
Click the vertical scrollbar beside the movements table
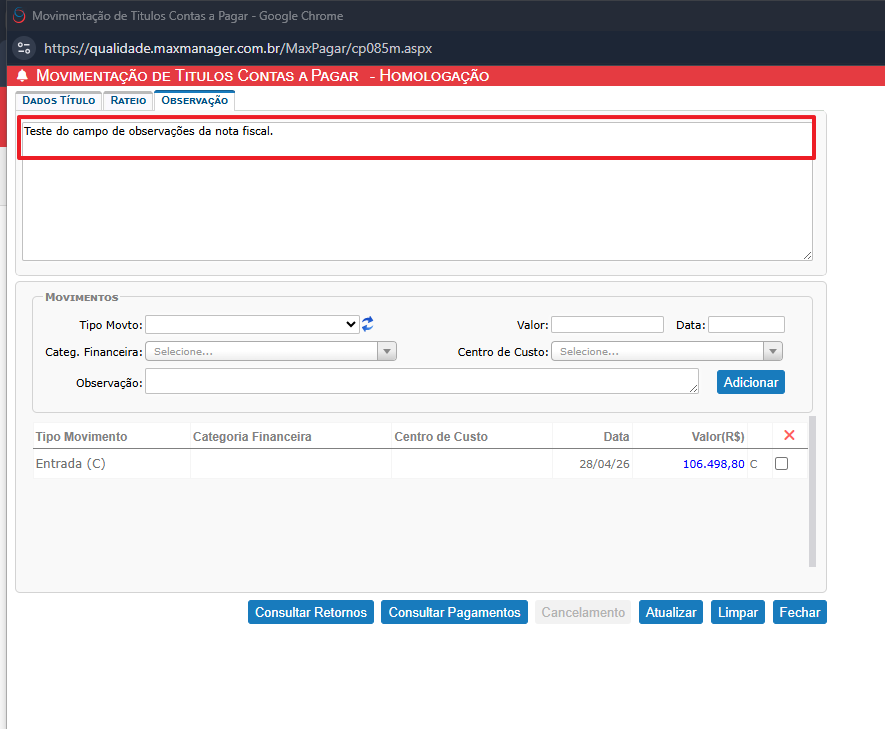[812, 490]
